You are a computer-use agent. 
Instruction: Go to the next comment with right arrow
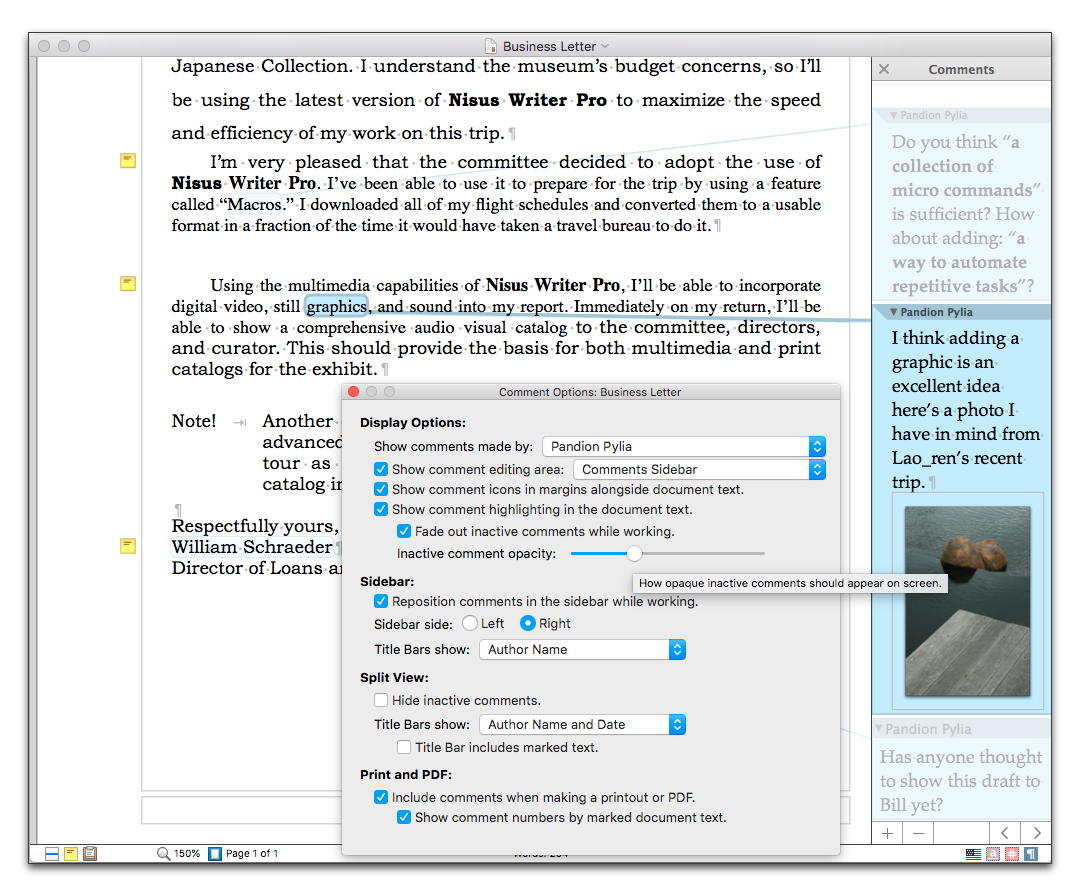click(1036, 833)
